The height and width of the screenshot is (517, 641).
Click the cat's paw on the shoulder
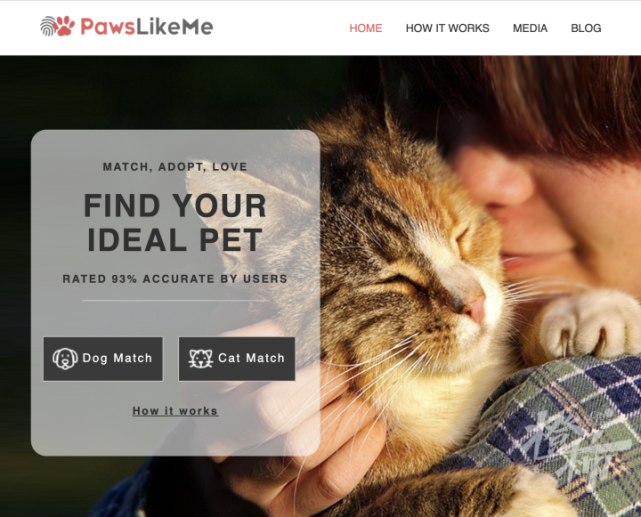pyautogui.click(x=589, y=323)
